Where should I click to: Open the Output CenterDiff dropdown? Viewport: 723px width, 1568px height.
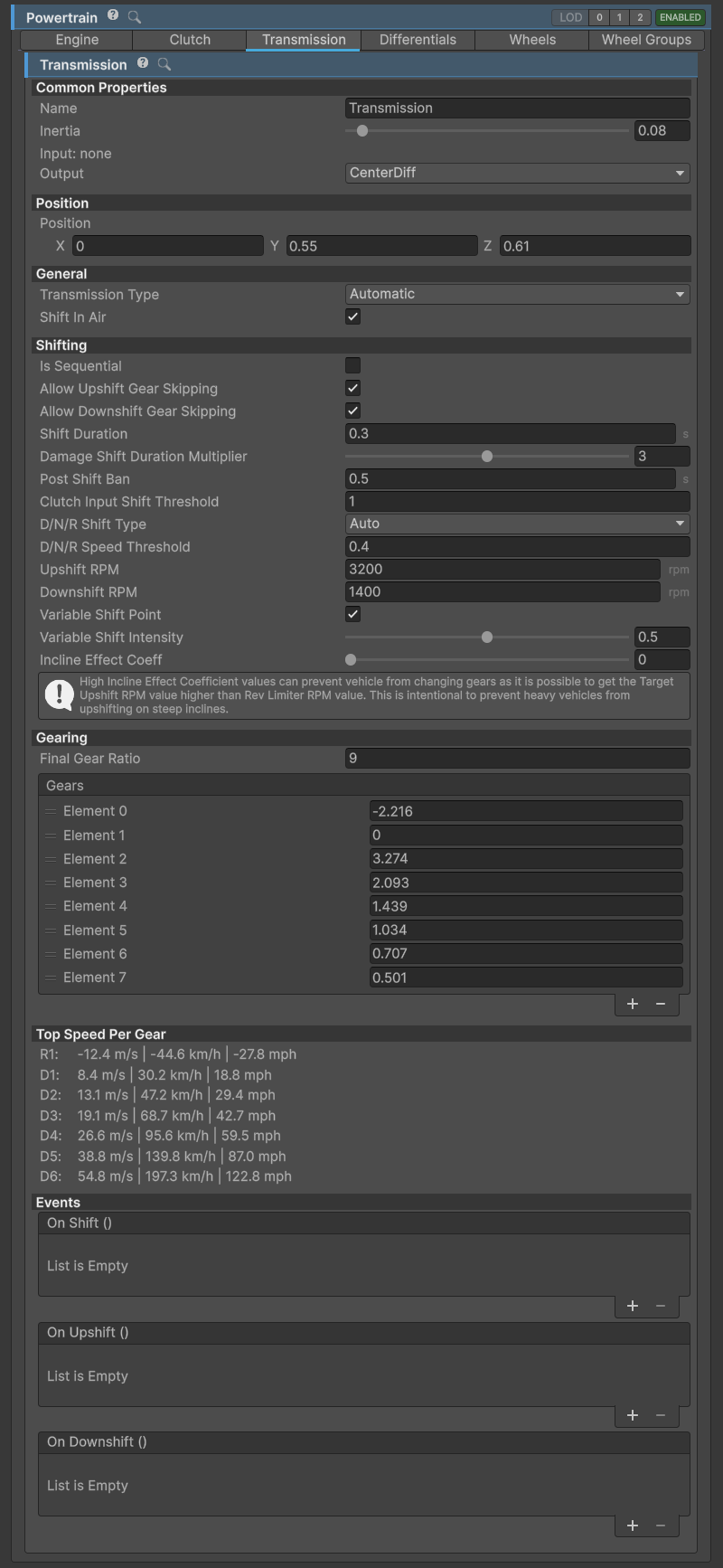pos(517,173)
